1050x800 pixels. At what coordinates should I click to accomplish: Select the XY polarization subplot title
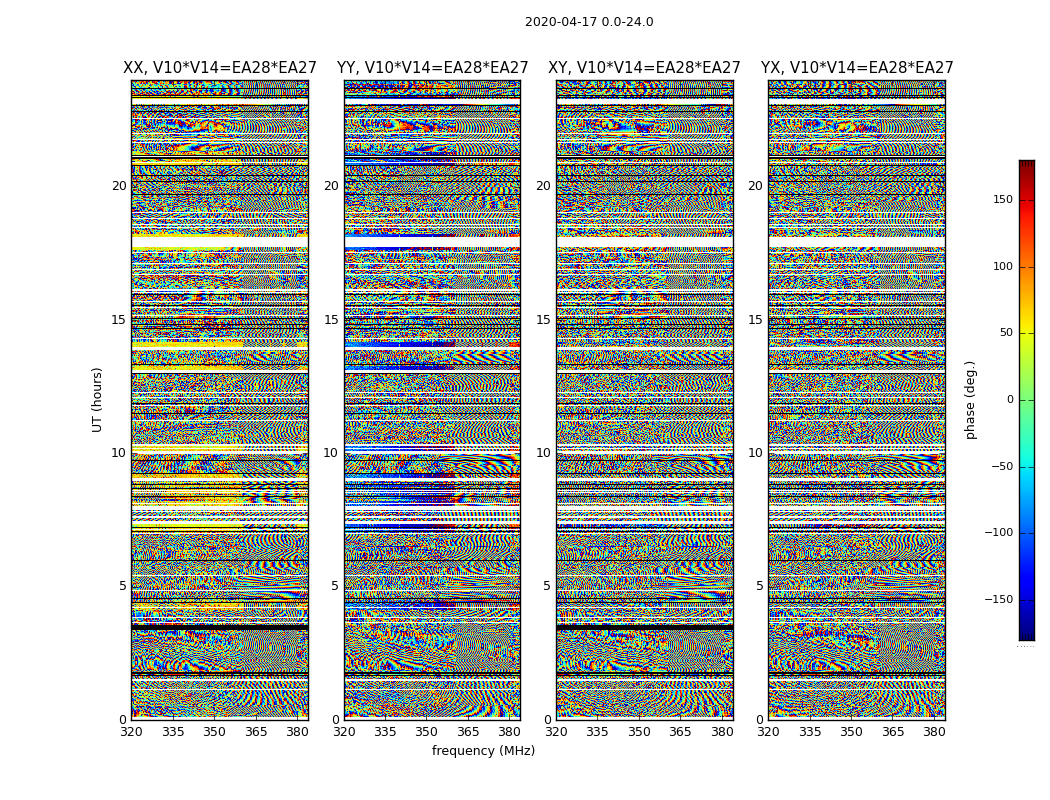click(x=644, y=68)
